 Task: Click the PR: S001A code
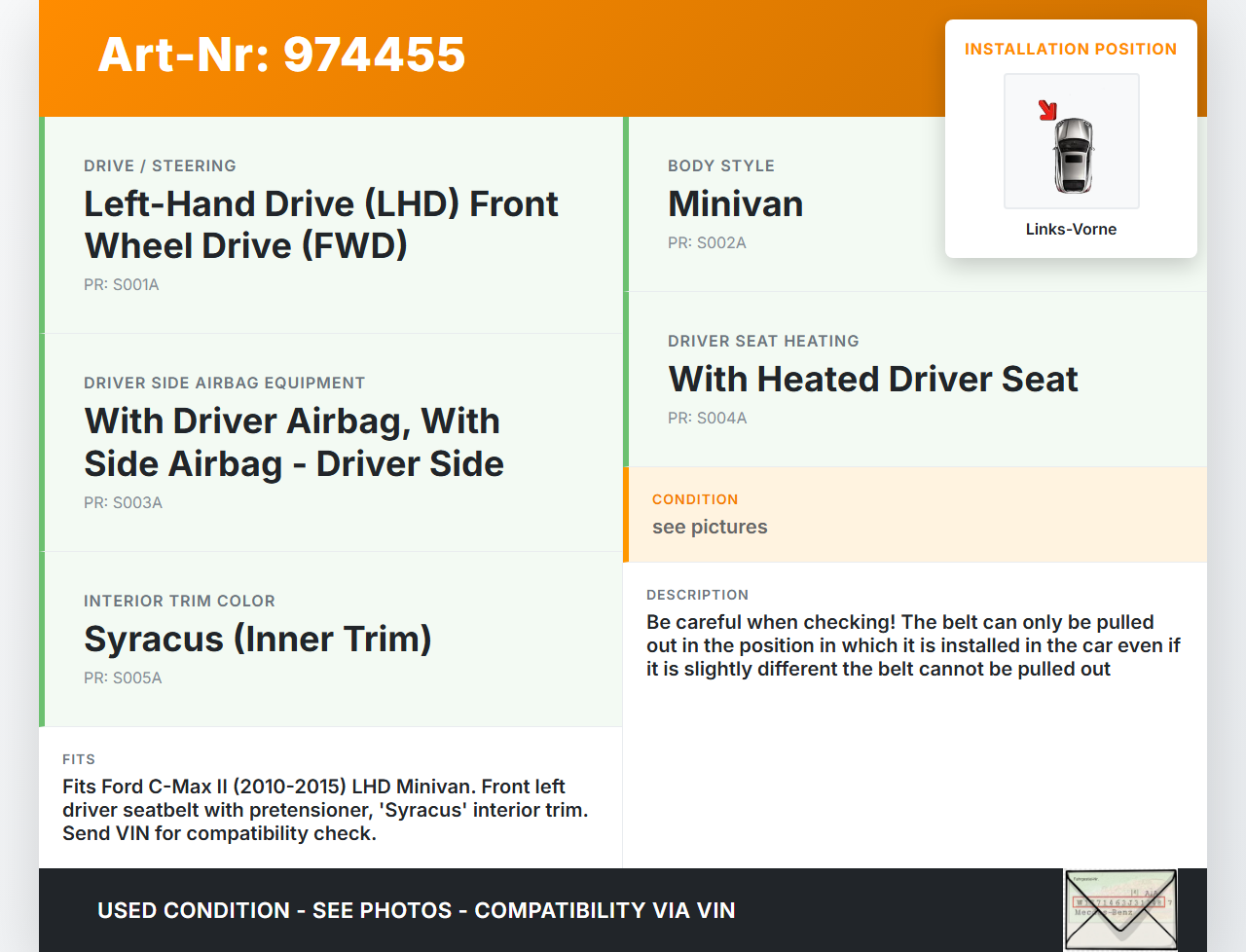coord(122,285)
